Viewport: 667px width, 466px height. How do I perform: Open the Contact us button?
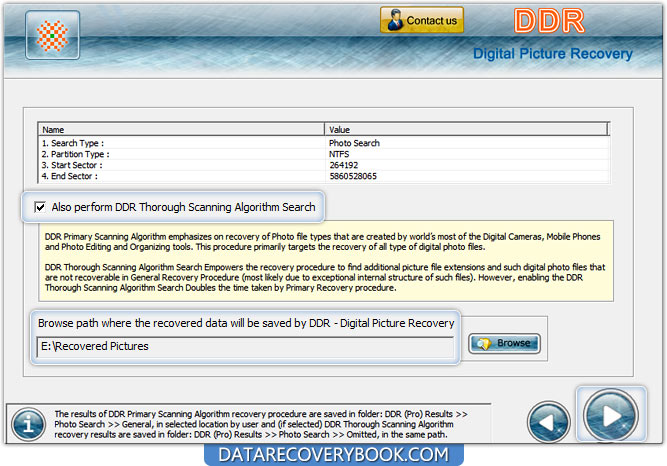422,20
